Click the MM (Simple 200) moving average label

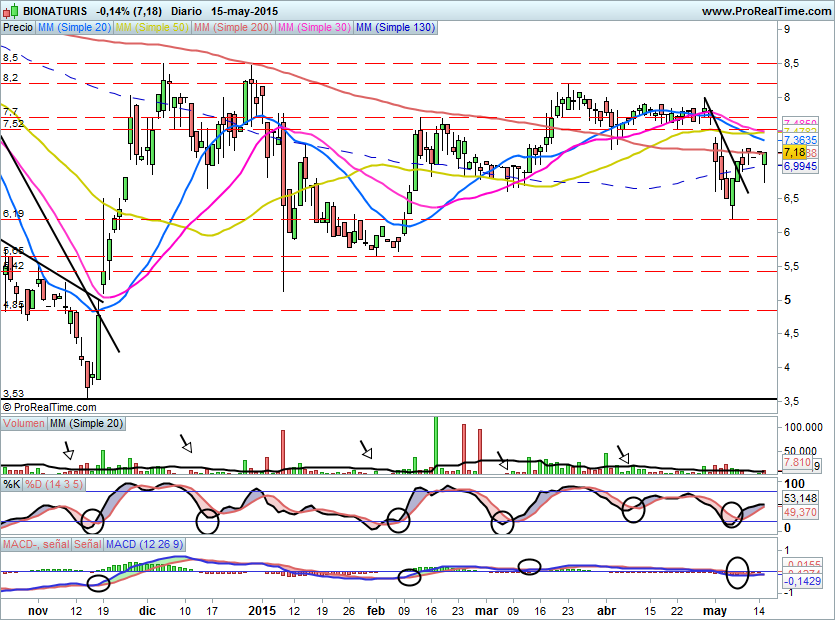click(x=232, y=28)
